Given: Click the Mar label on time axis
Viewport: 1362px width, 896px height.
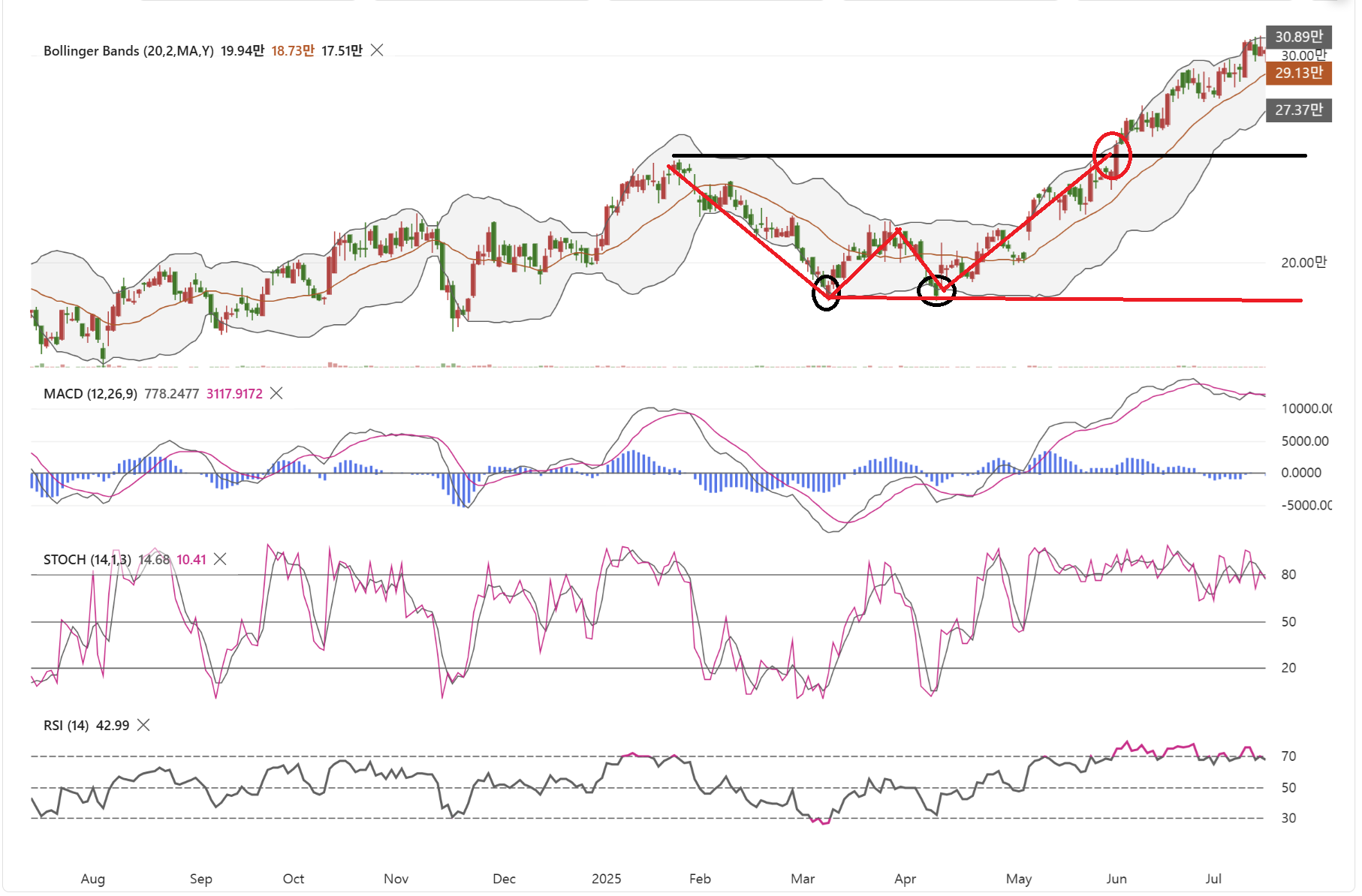Looking at the screenshot, I should click(803, 878).
